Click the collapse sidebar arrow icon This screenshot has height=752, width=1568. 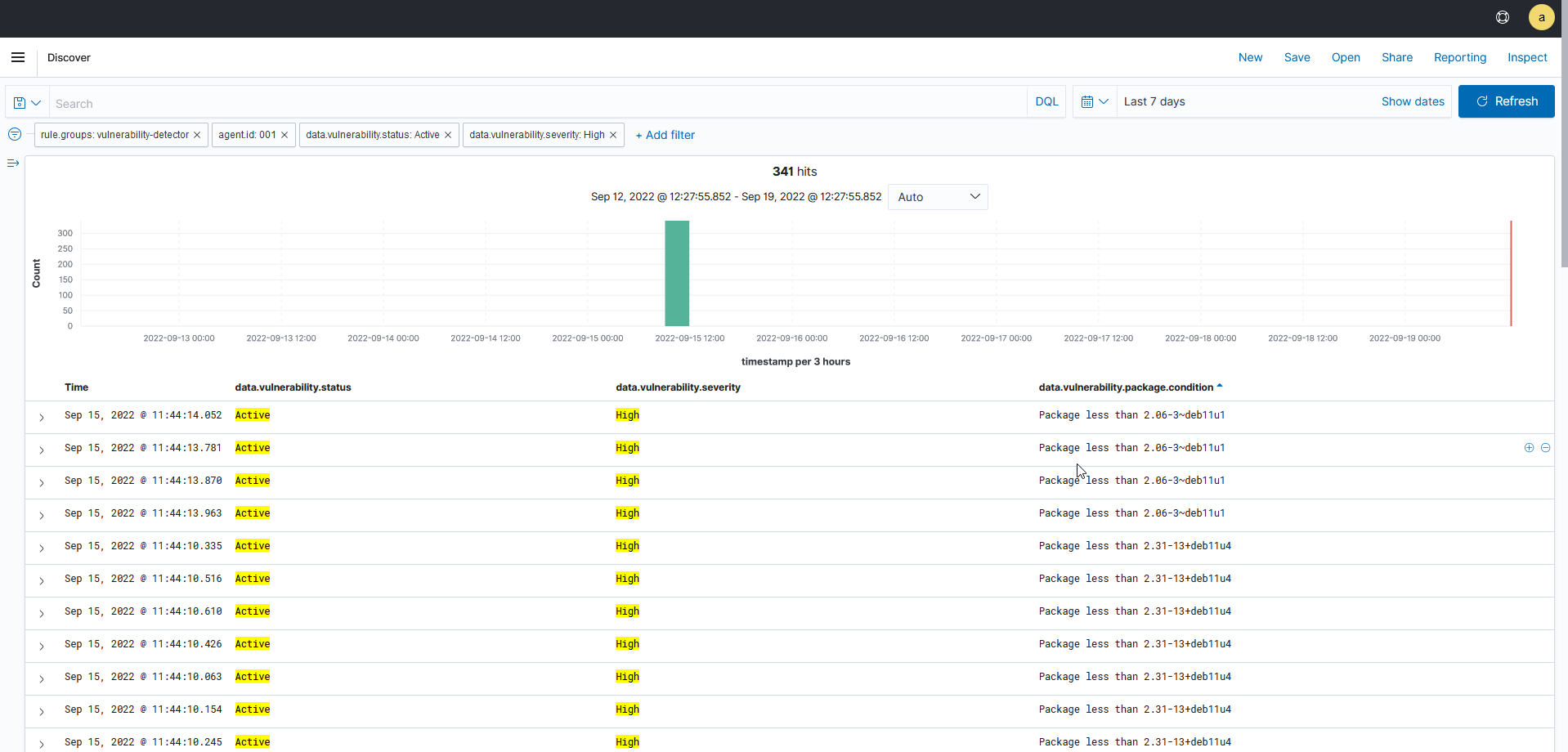click(12, 163)
